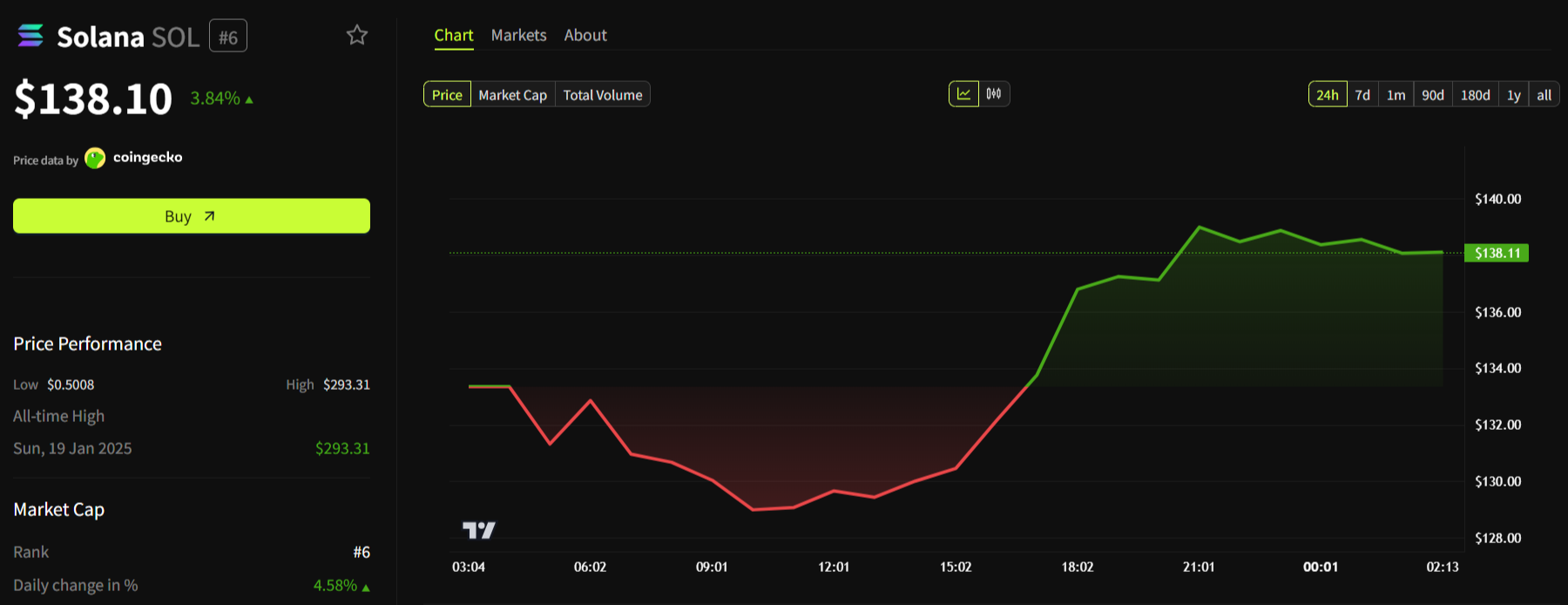Viewport: 1568px width, 605px height.
Task: Click the 12:01 time axis label
Action: 834,567
